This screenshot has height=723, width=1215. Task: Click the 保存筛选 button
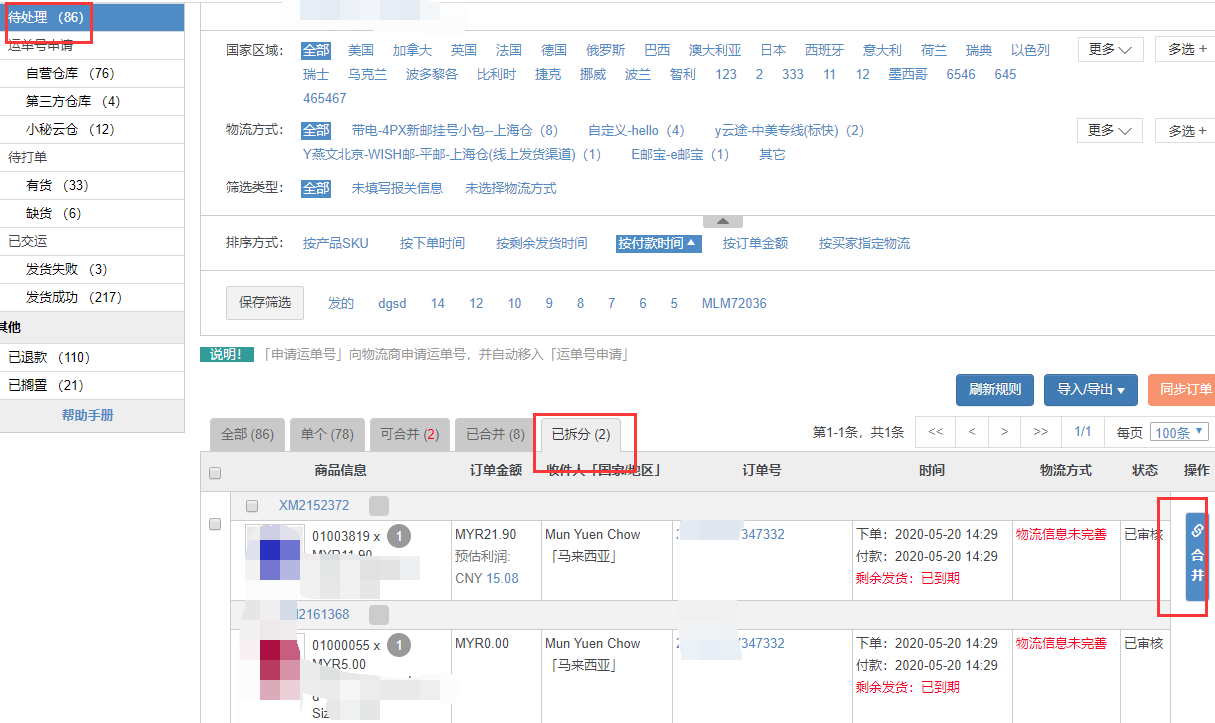click(265, 303)
